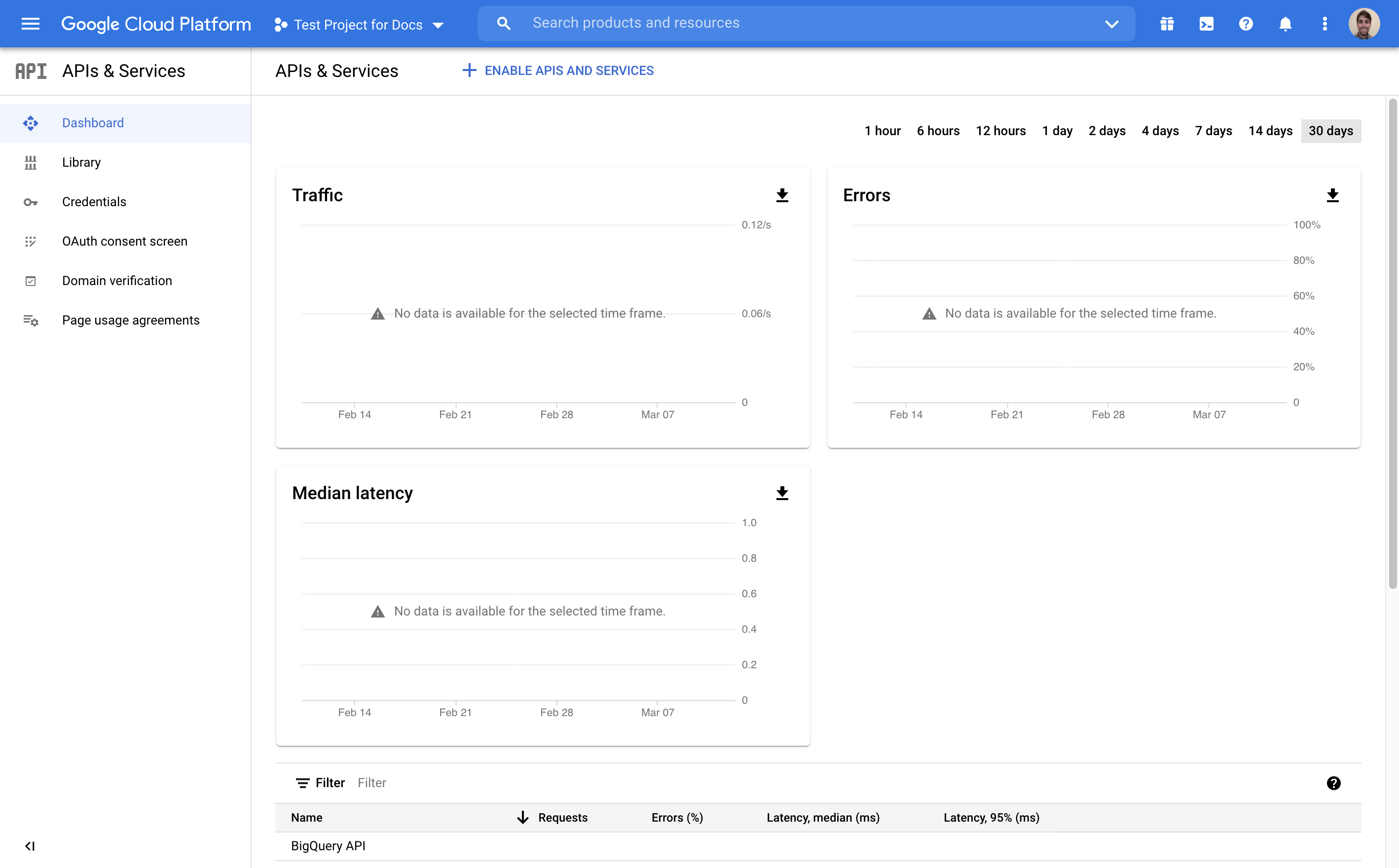Download the Median latency chart data
Image resolution: width=1399 pixels, height=868 pixels.
[782, 493]
